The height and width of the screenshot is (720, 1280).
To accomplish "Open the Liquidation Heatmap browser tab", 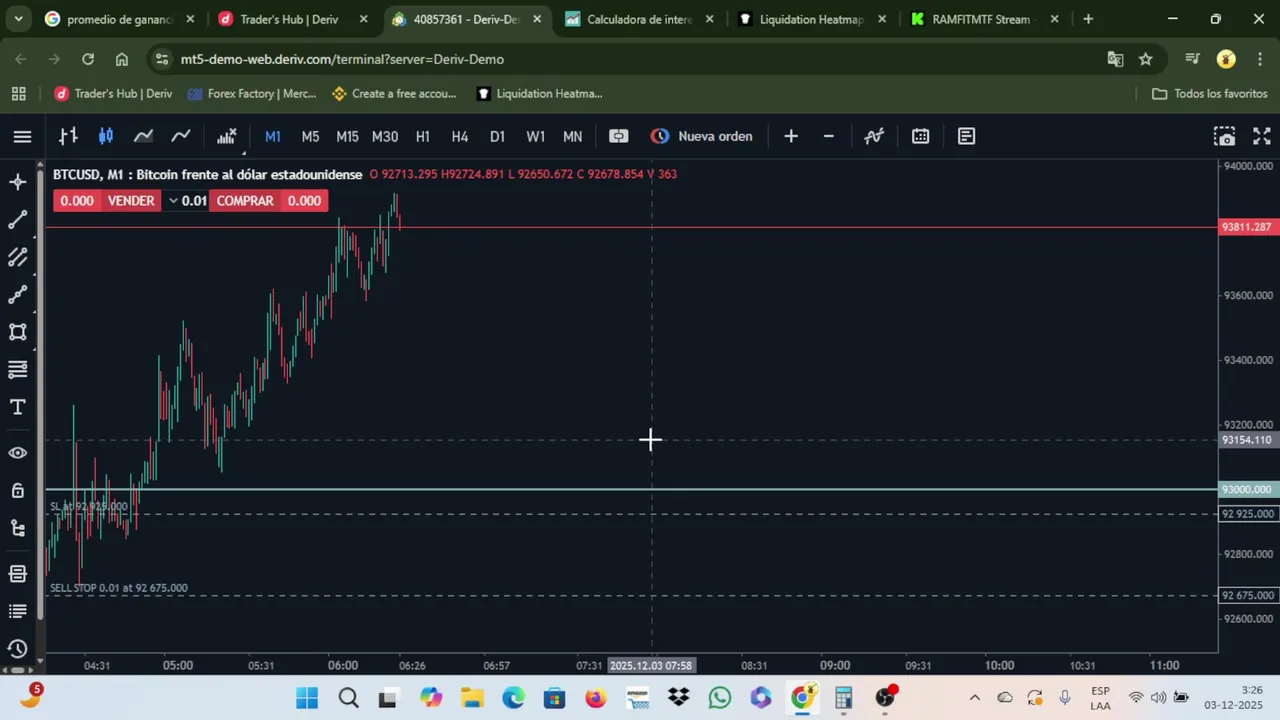I will coord(812,19).
